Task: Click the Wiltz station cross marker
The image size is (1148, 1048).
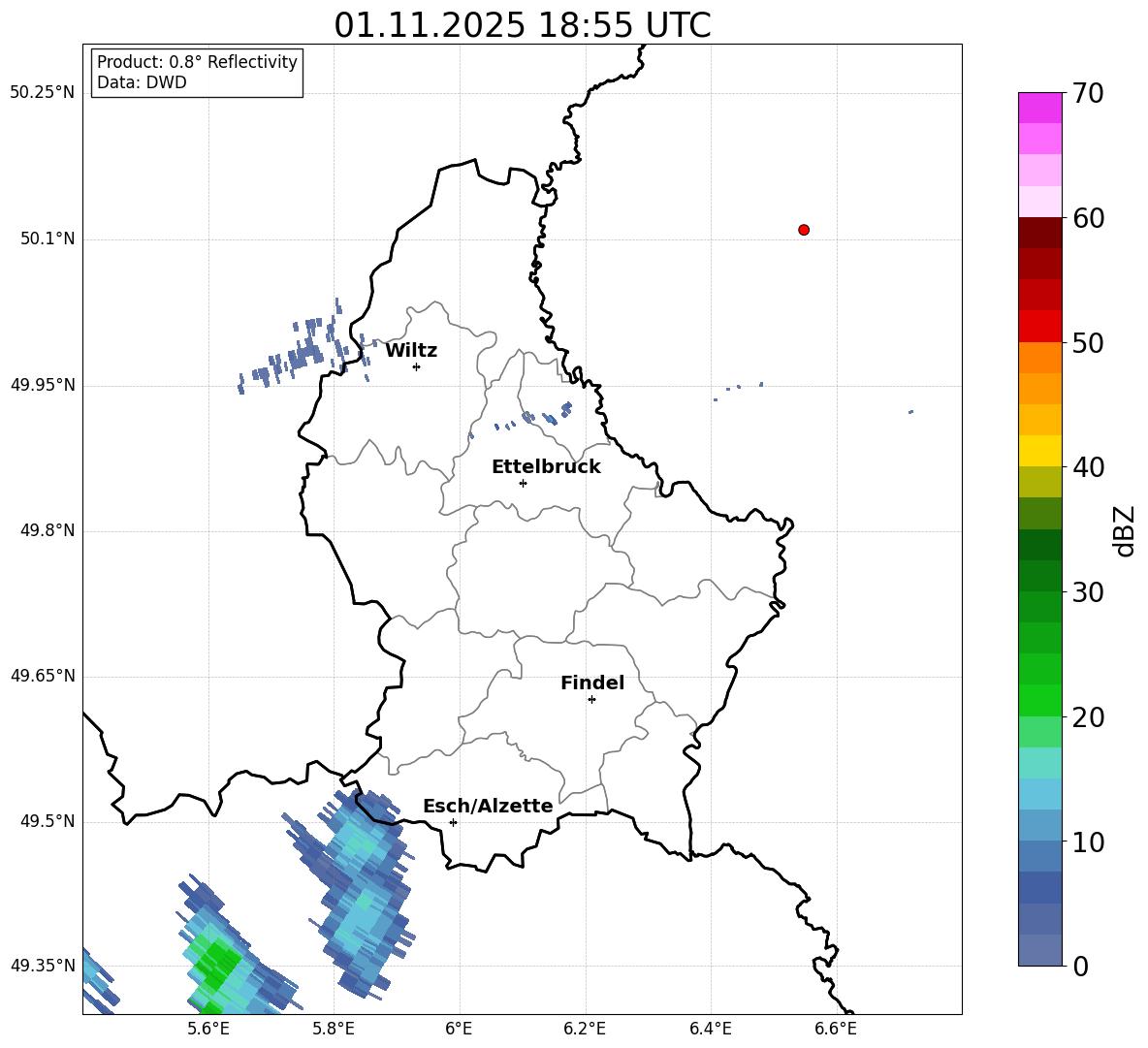Action: pos(416,366)
